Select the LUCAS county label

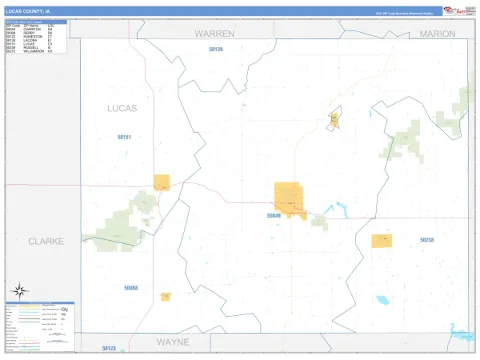click(x=122, y=108)
